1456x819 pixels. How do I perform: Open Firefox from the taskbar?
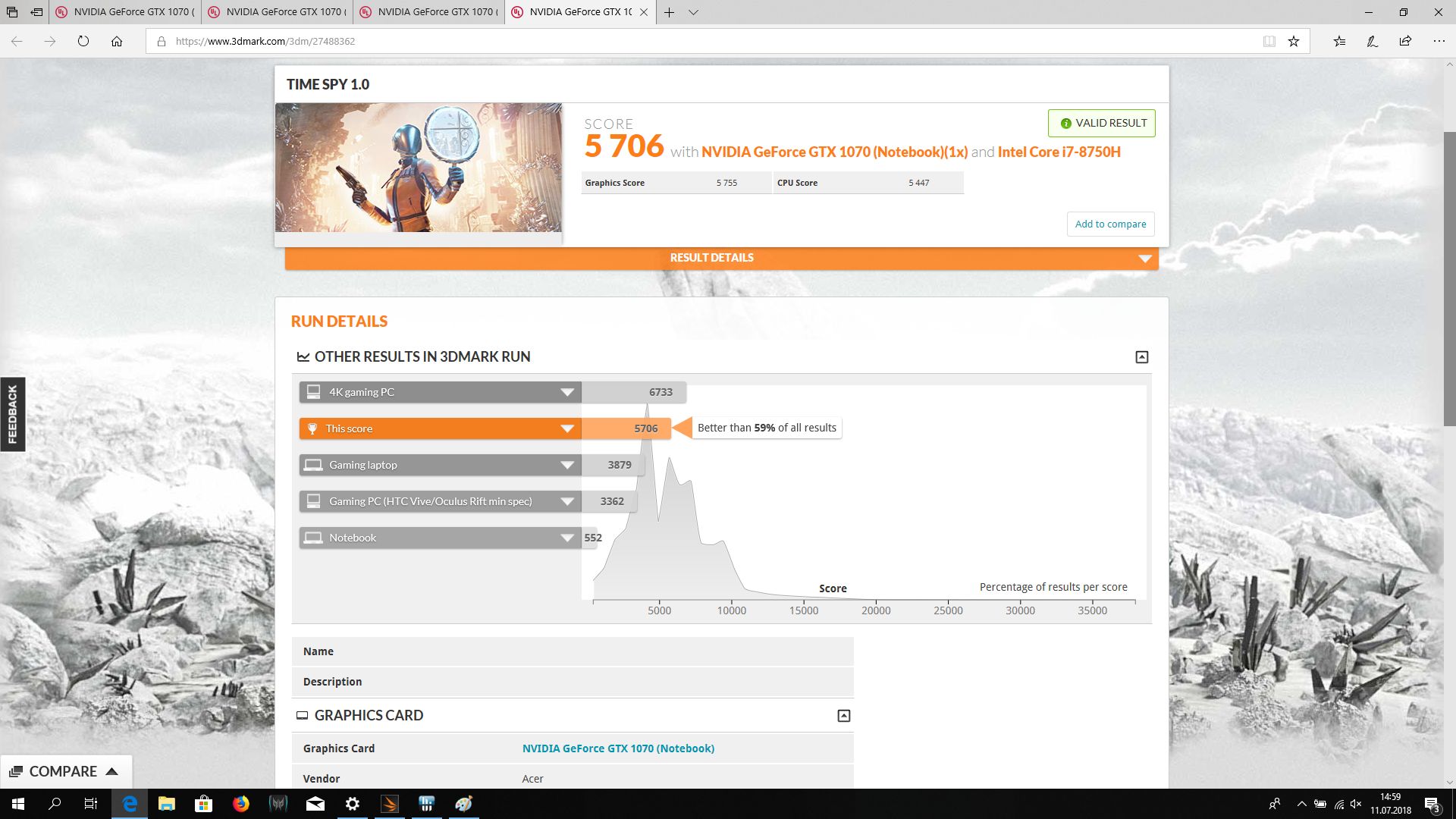pos(241,803)
